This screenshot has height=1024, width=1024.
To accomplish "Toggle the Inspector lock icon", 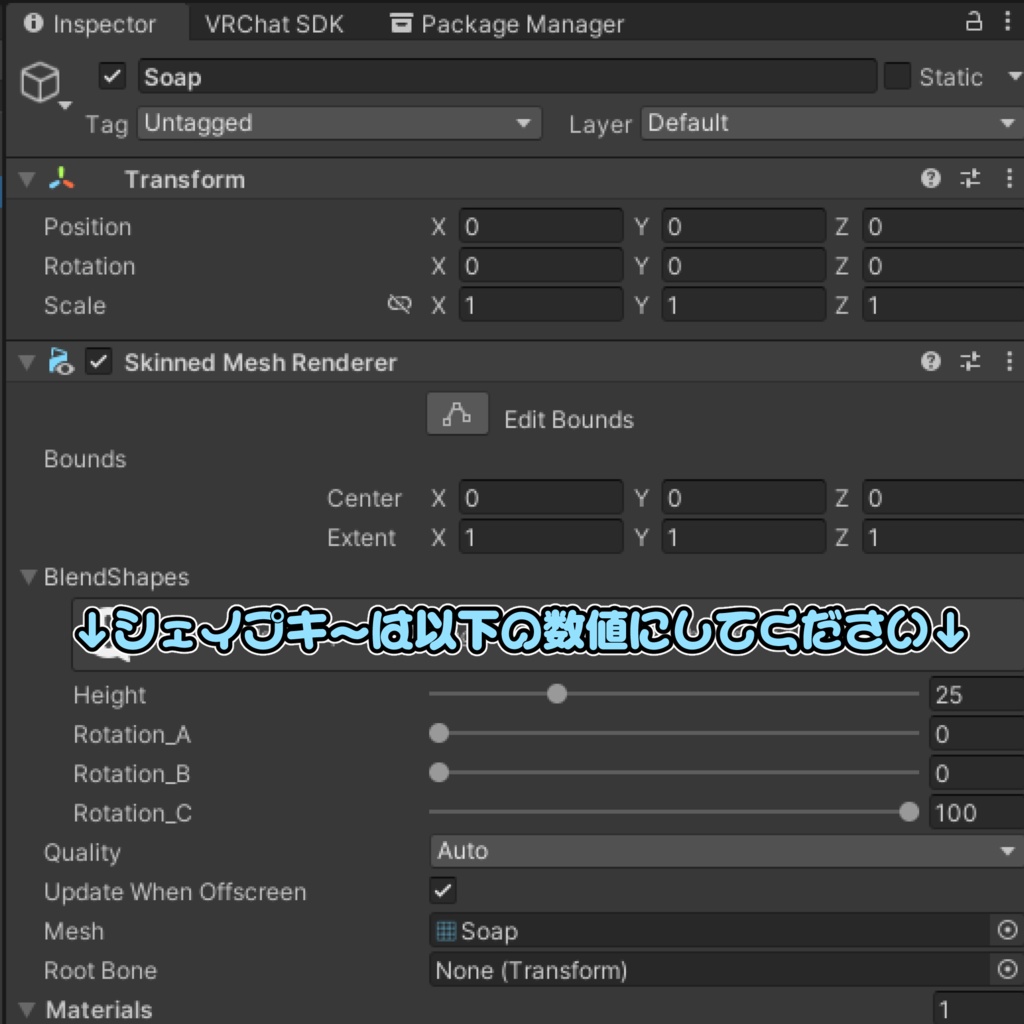I will [973, 22].
